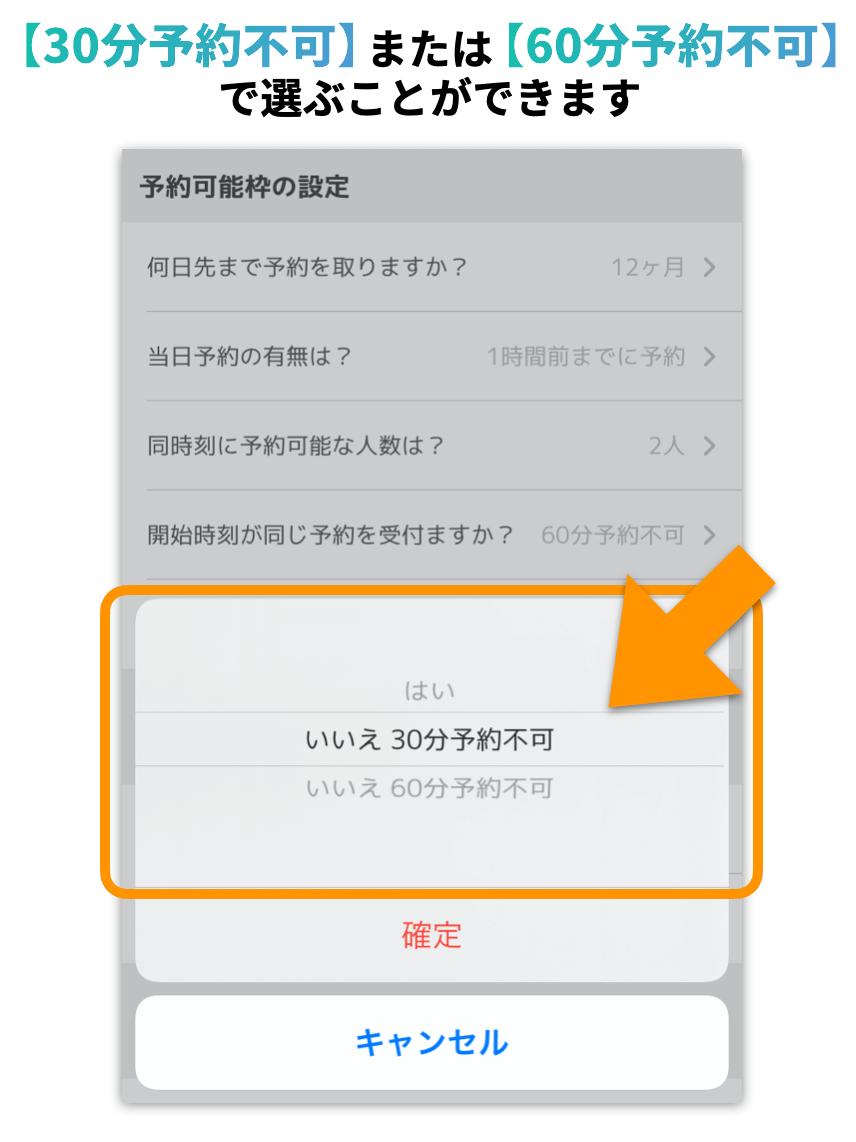The width and height of the screenshot is (856, 1142).
Task: Tap empty area below picker options
Action: pos(430,845)
